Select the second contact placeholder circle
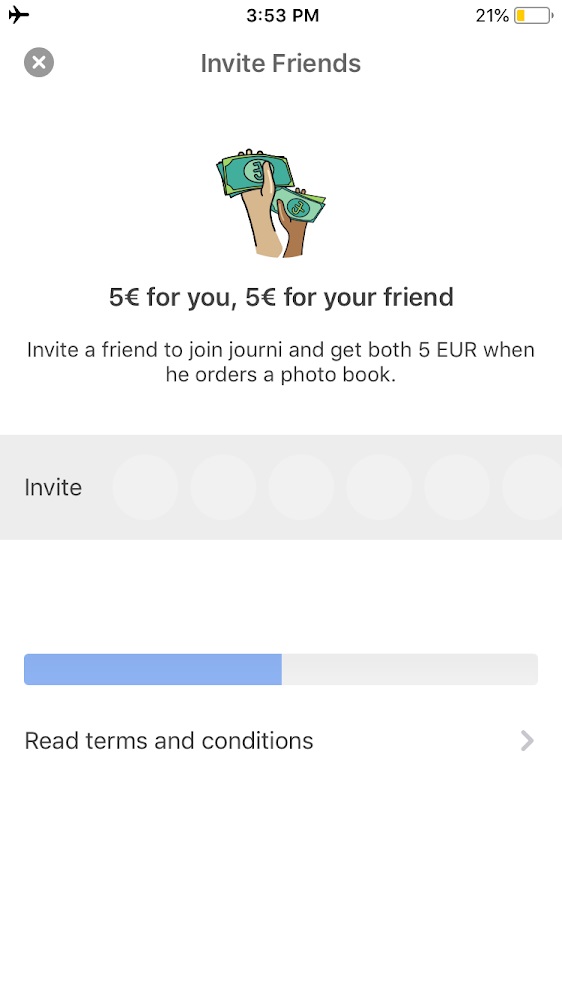 click(223, 487)
